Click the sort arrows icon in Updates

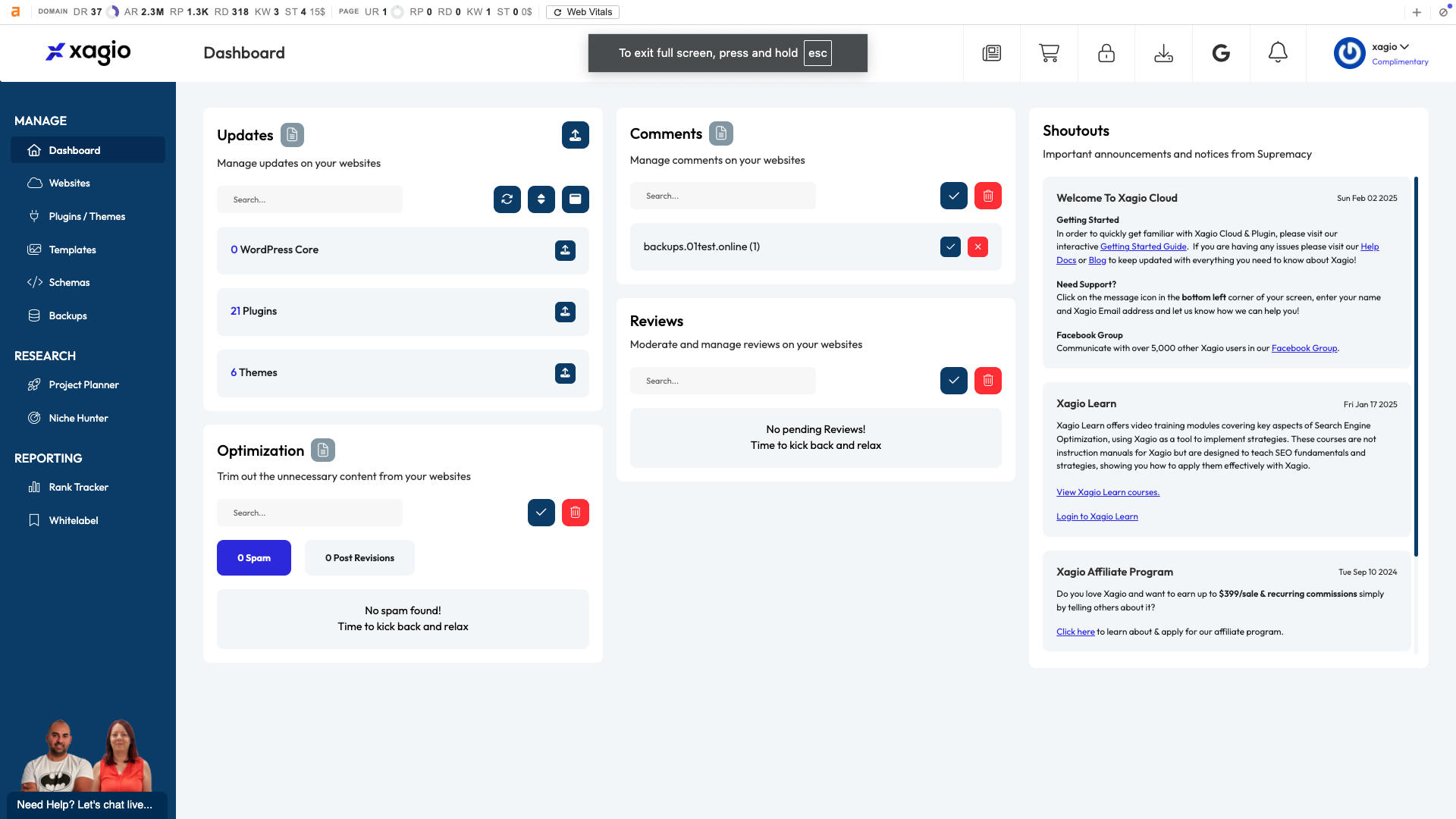click(x=541, y=199)
